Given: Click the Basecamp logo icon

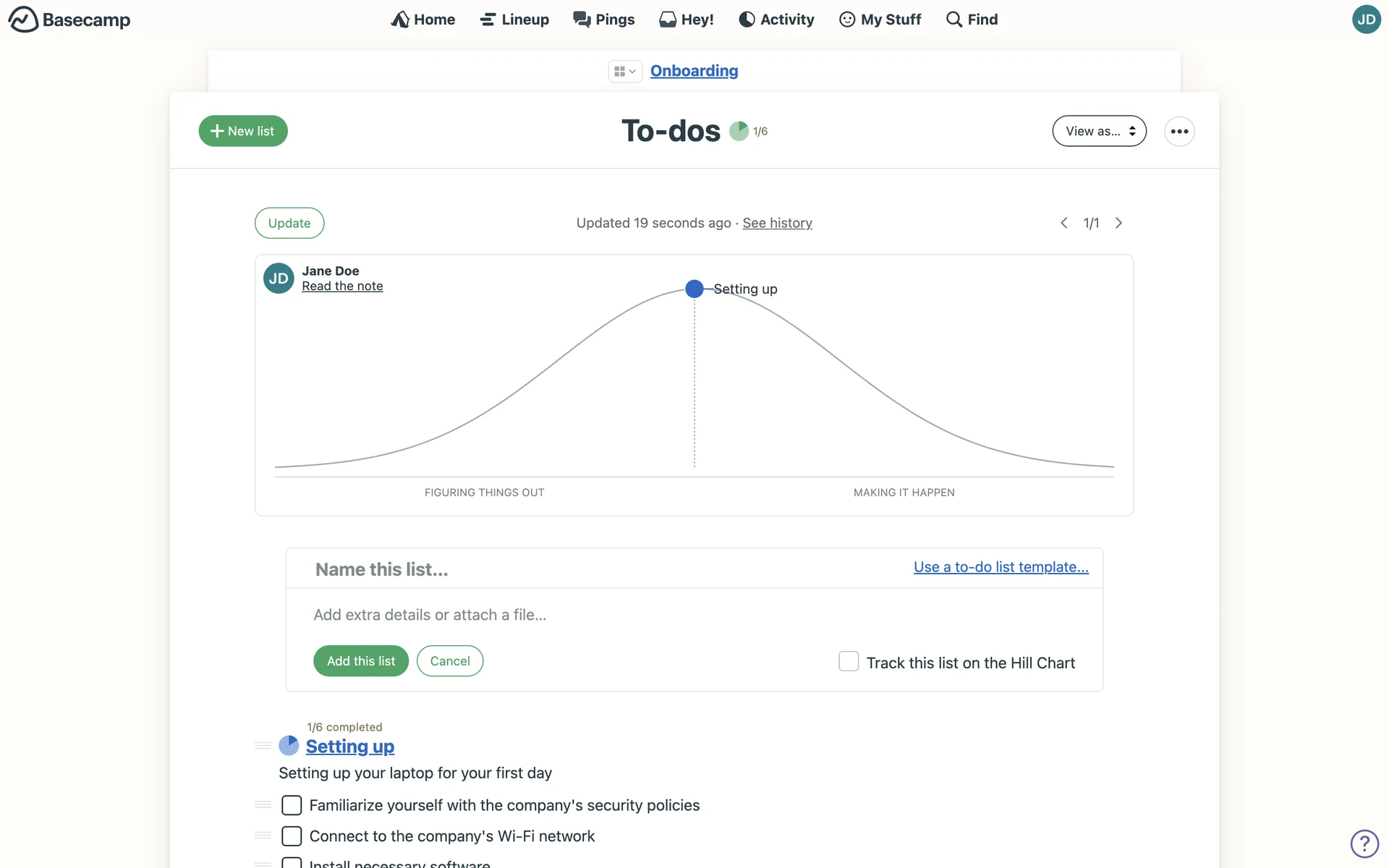Looking at the screenshot, I should (x=23, y=20).
